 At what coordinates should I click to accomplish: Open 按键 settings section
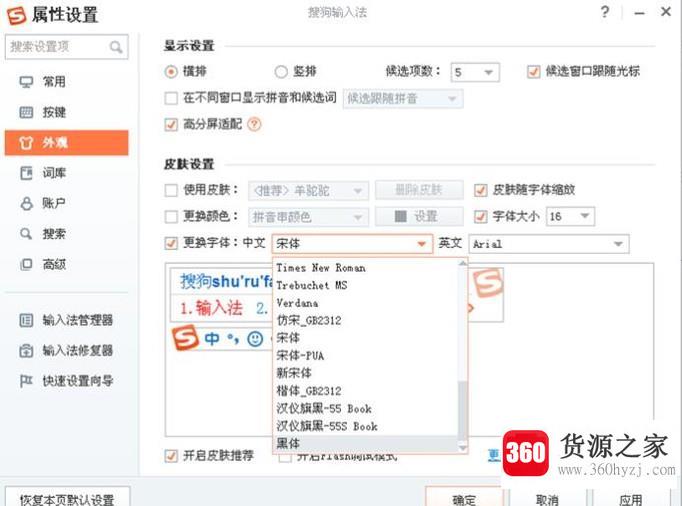click(x=67, y=112)
